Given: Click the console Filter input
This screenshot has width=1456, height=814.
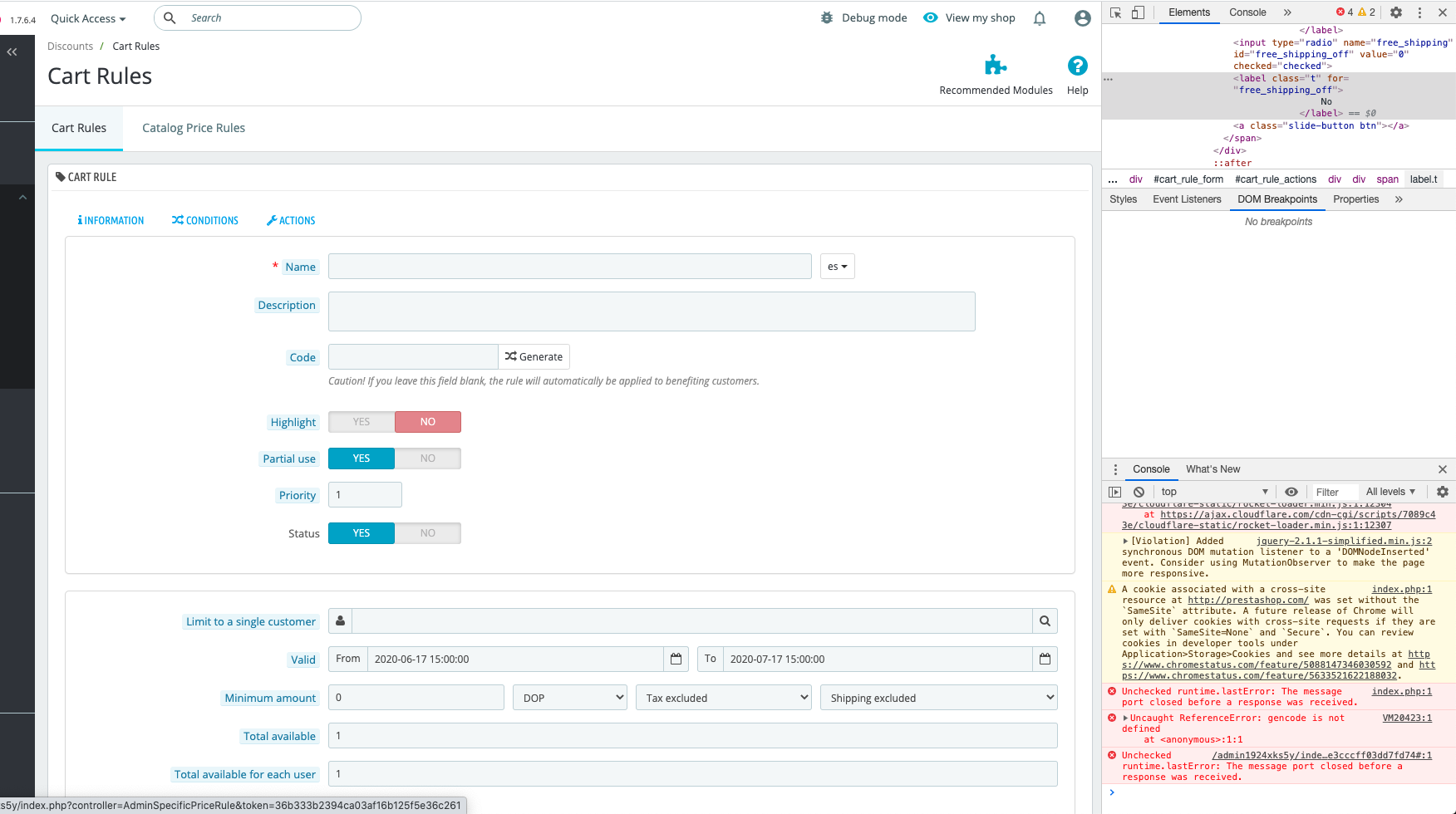Looking at the screenshot, I should point(1334,492).
